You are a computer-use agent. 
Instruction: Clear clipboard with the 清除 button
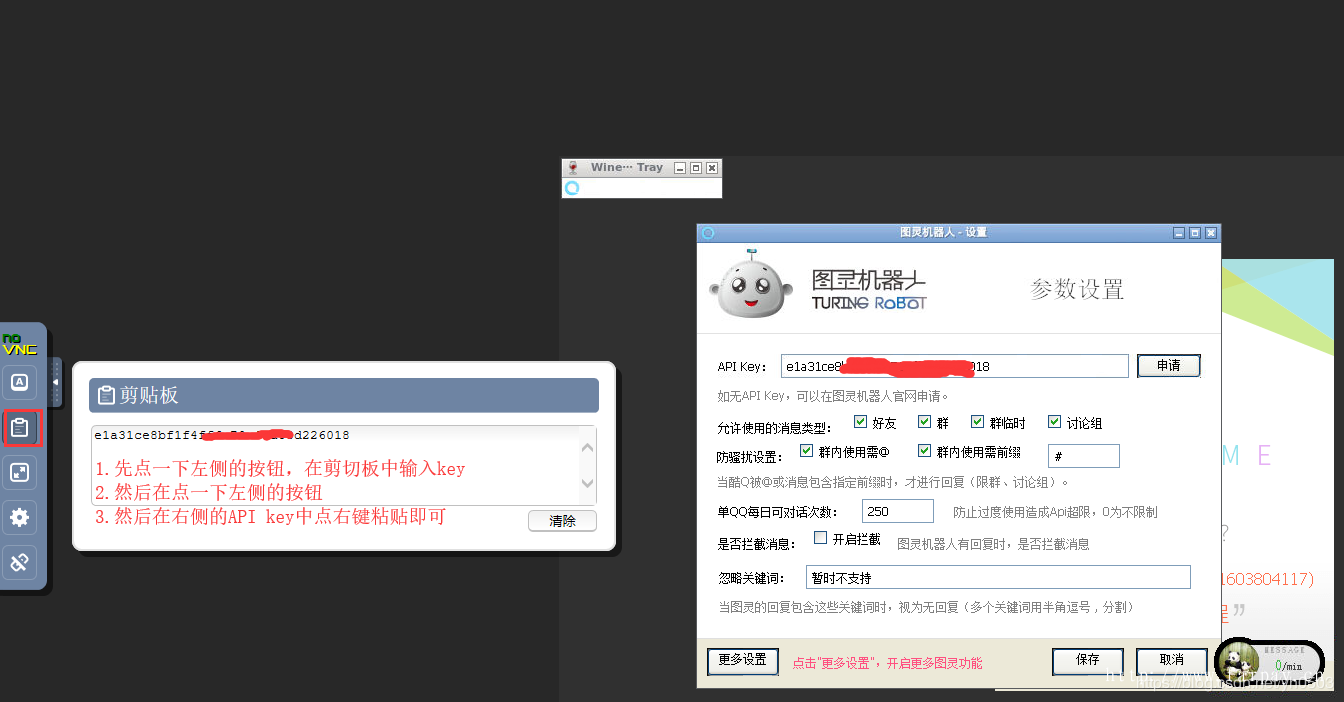pyautogui.click(x=562, y=521)
